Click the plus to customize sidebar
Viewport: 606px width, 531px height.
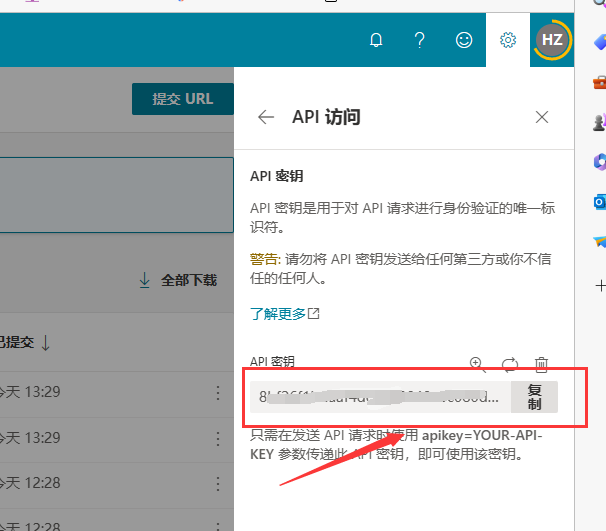(x=601, y=286)
